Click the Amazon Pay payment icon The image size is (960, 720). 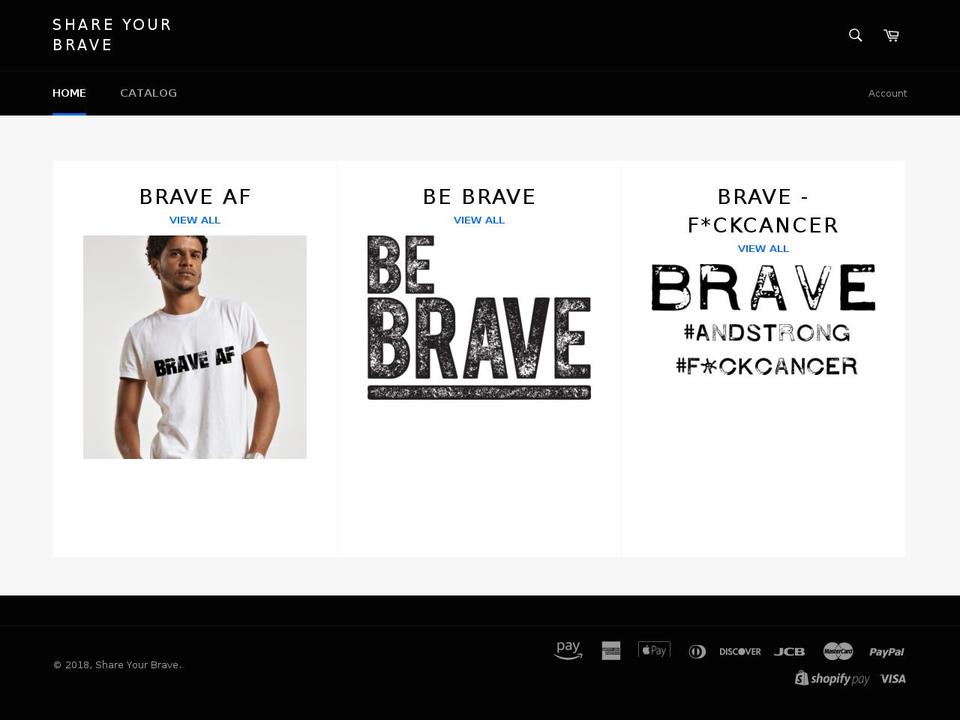coord(568,650)
